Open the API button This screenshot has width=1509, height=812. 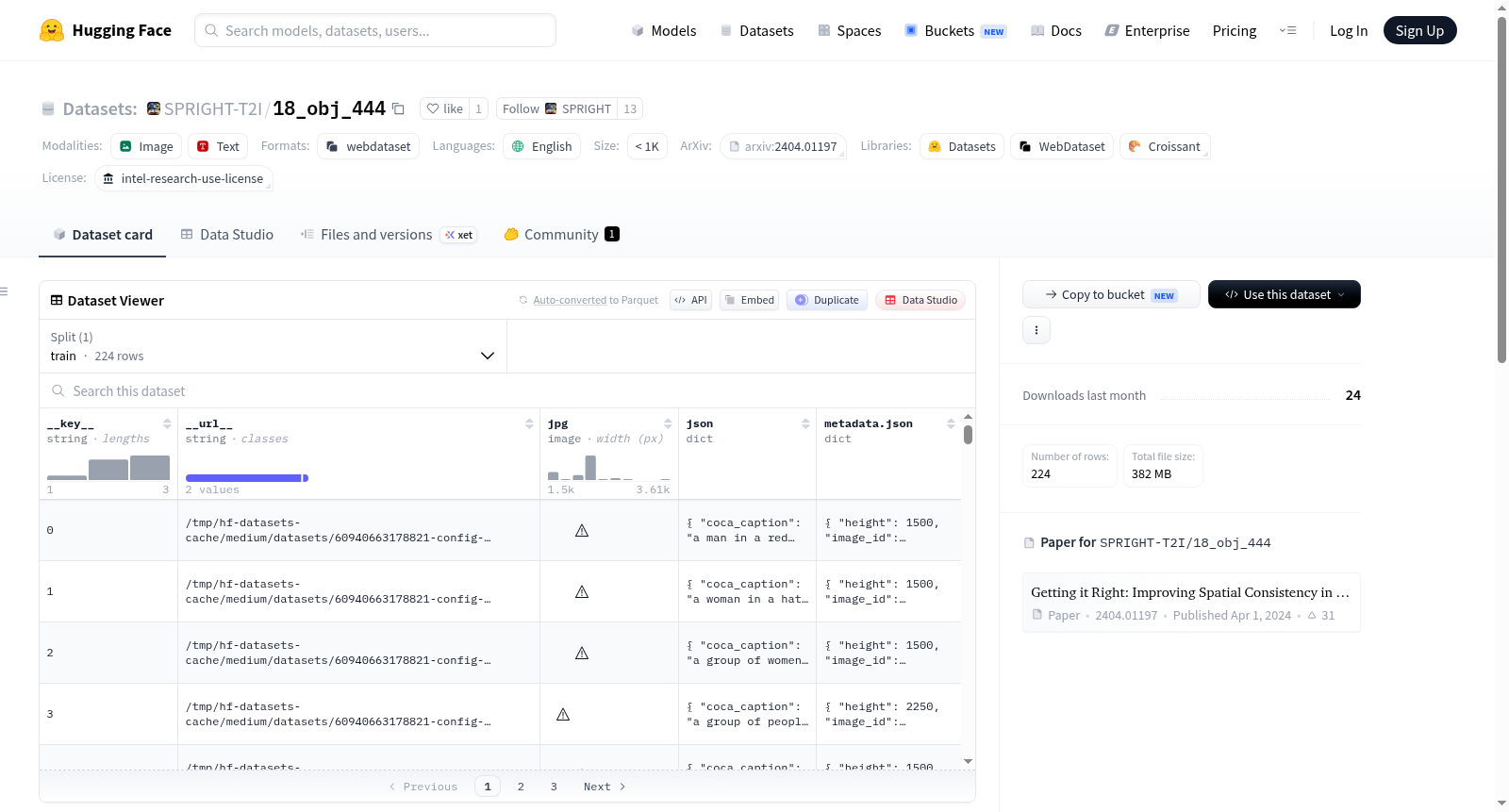click(x=690, y=300)
